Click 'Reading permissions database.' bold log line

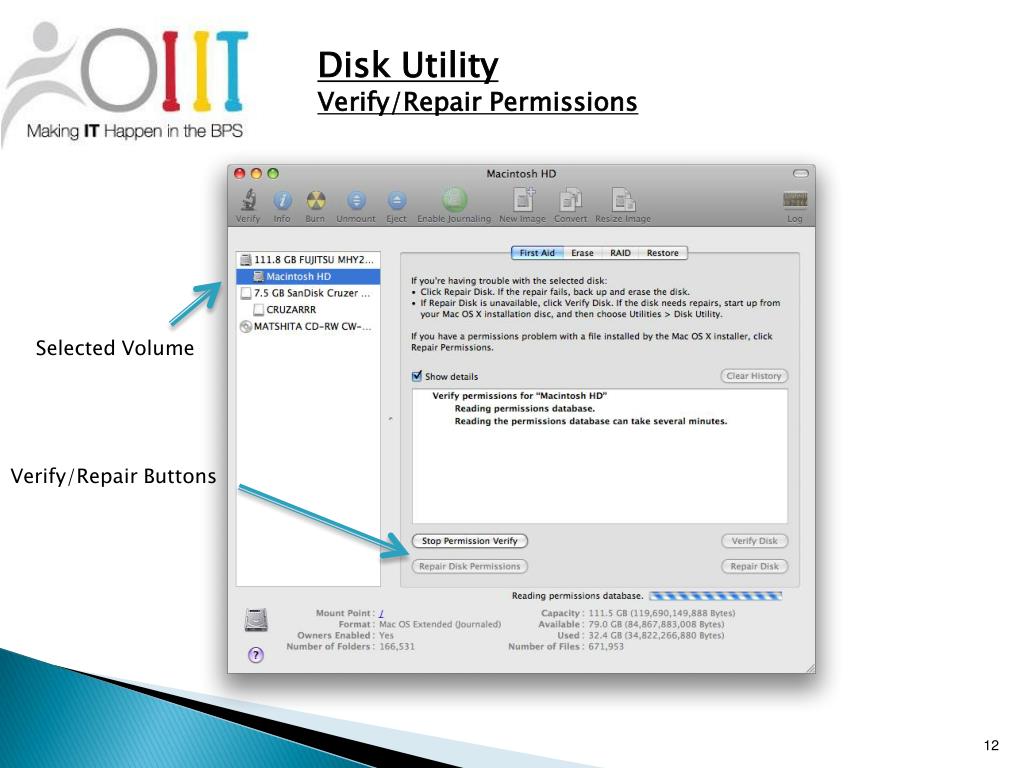tap(525, 409)
